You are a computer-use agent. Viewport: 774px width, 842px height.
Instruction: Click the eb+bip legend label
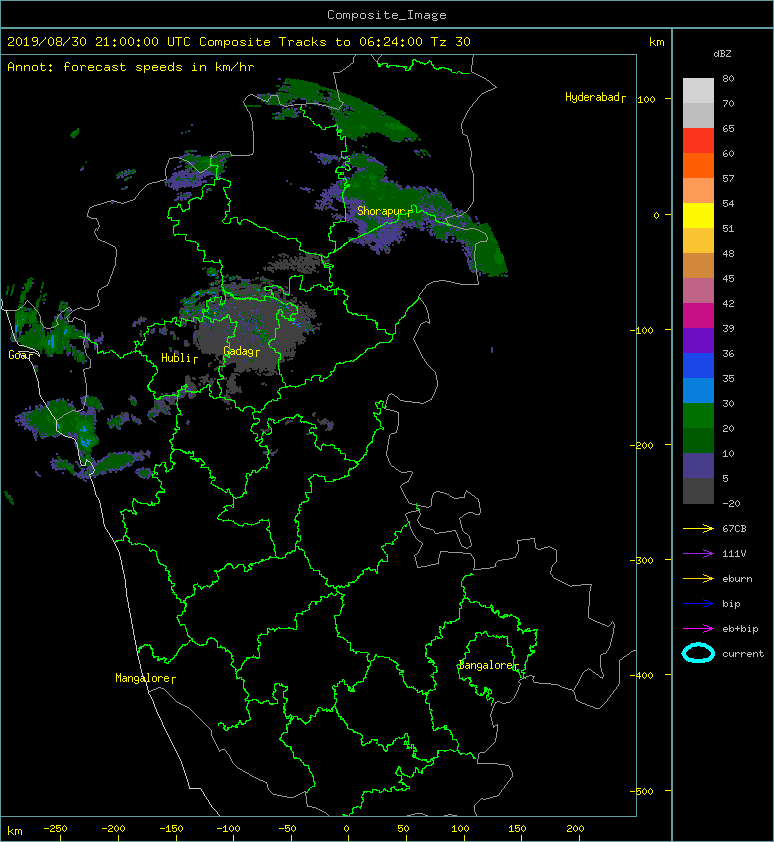coord(740,629)
